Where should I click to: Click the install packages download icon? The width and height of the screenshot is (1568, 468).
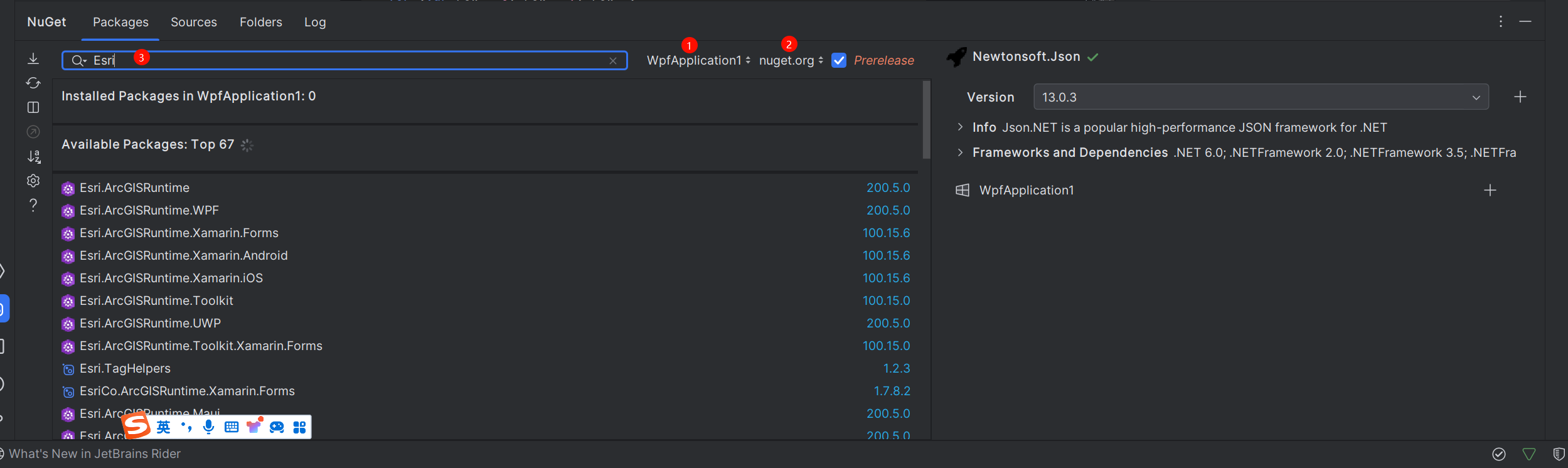33,58
